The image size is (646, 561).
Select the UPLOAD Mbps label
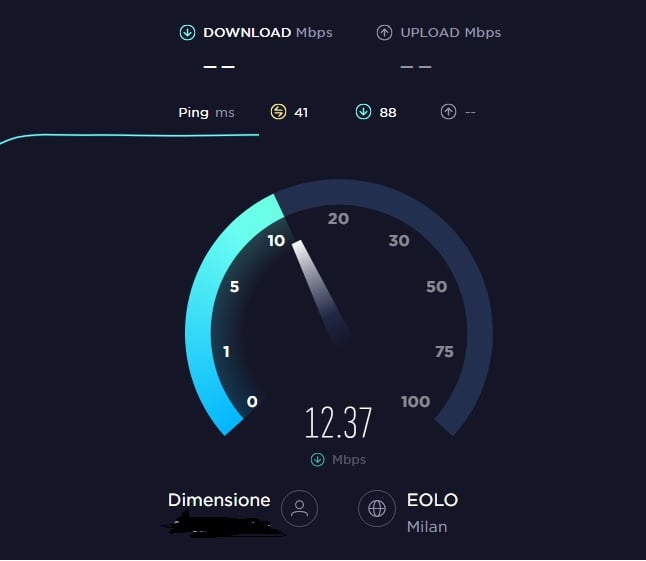click(451, 33)
